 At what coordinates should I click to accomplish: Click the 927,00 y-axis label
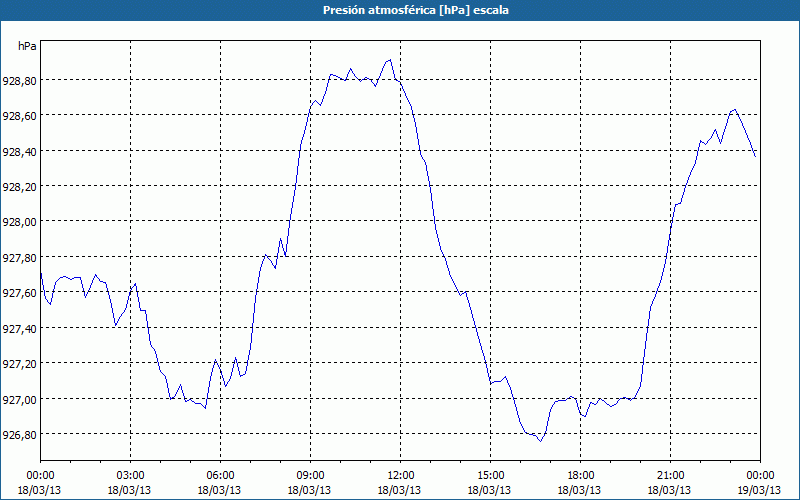tap(19, 399)
